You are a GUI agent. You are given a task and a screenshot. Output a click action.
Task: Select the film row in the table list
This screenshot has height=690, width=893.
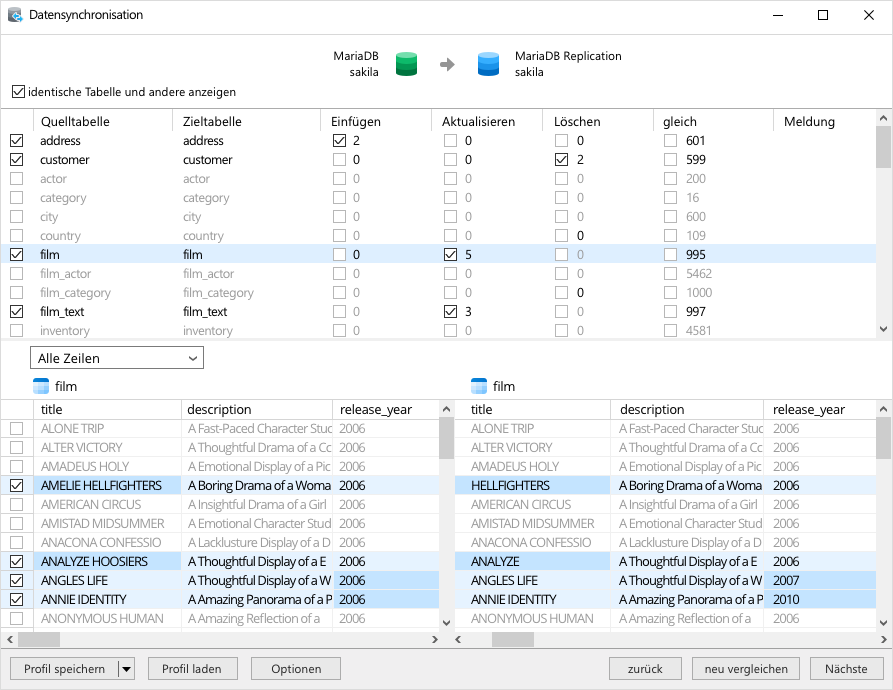click(439, 254)
